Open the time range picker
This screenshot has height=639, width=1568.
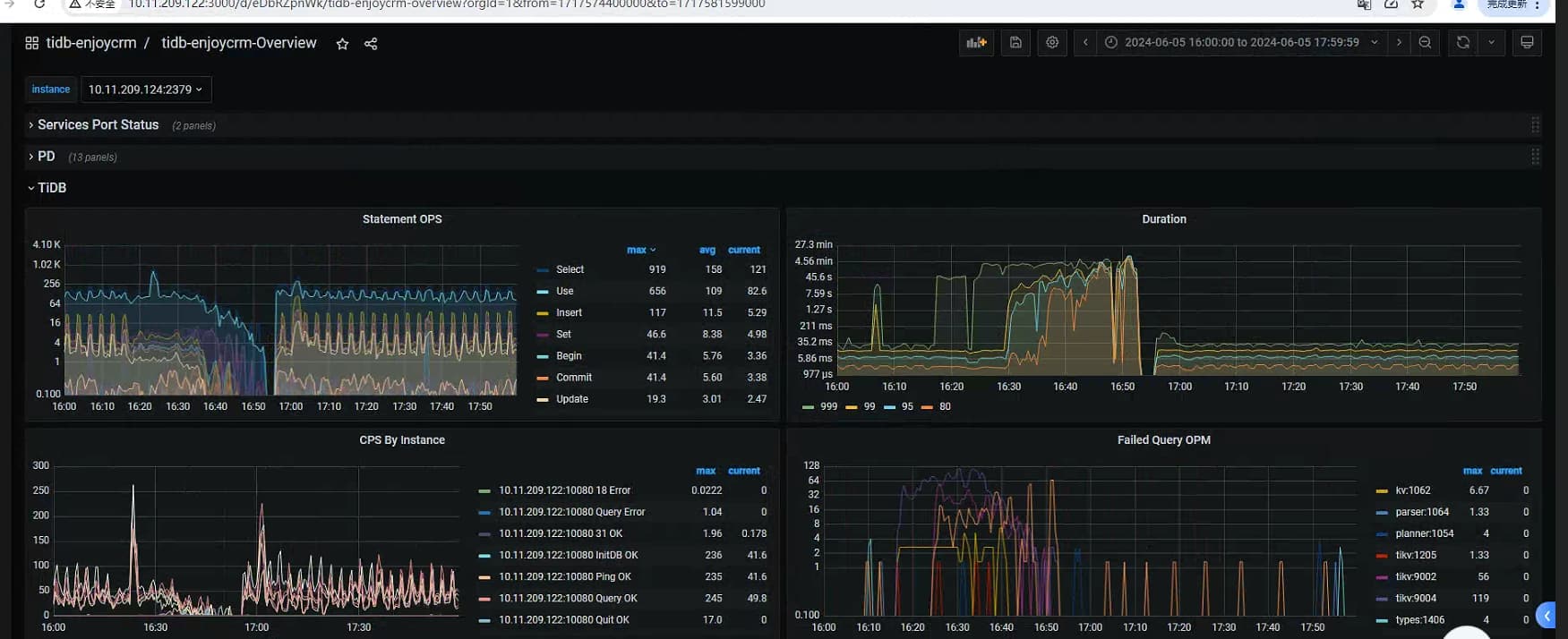(1241, 42)
